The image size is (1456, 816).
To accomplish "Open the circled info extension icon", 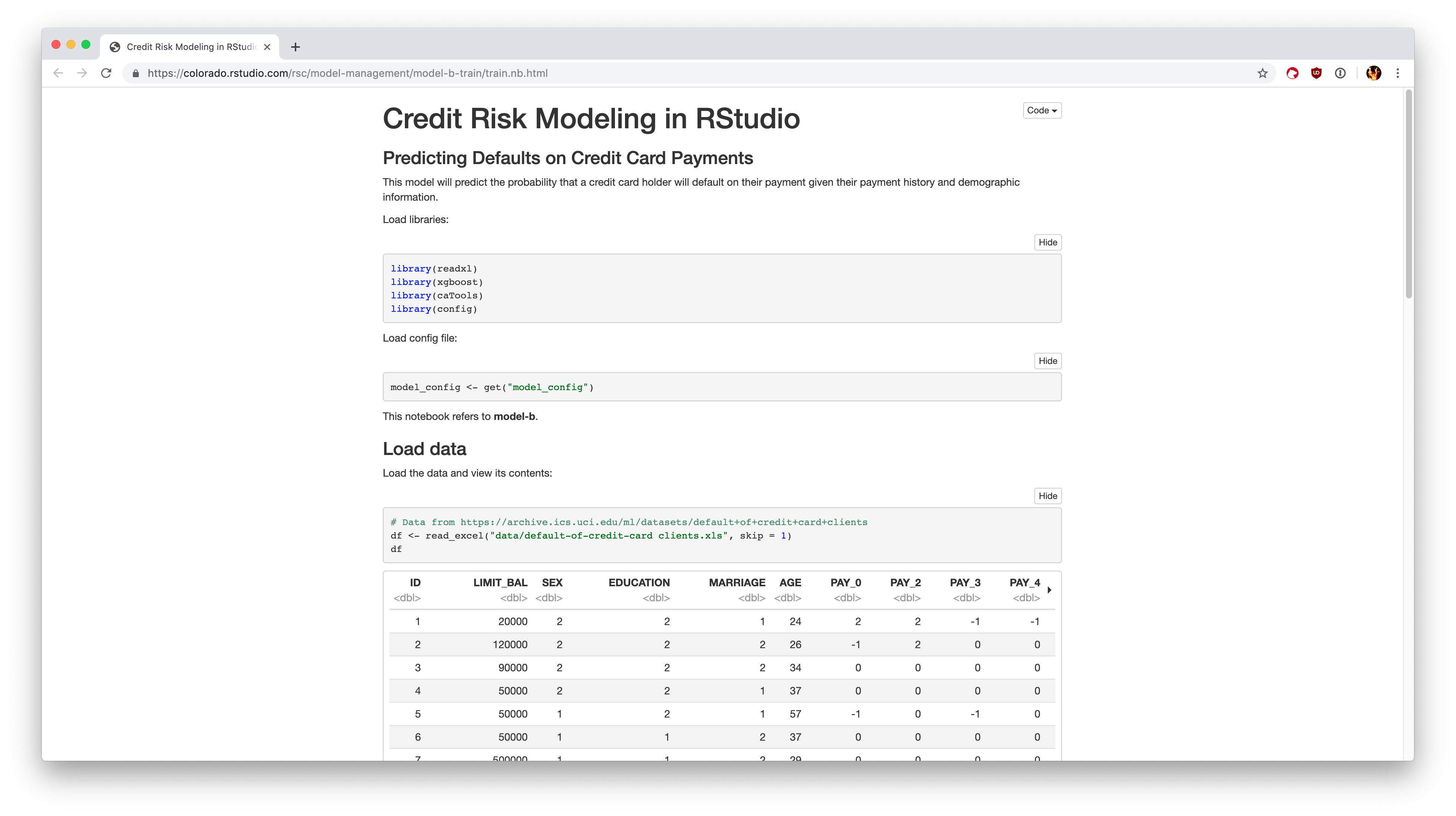I will [x=1340, y=73].
